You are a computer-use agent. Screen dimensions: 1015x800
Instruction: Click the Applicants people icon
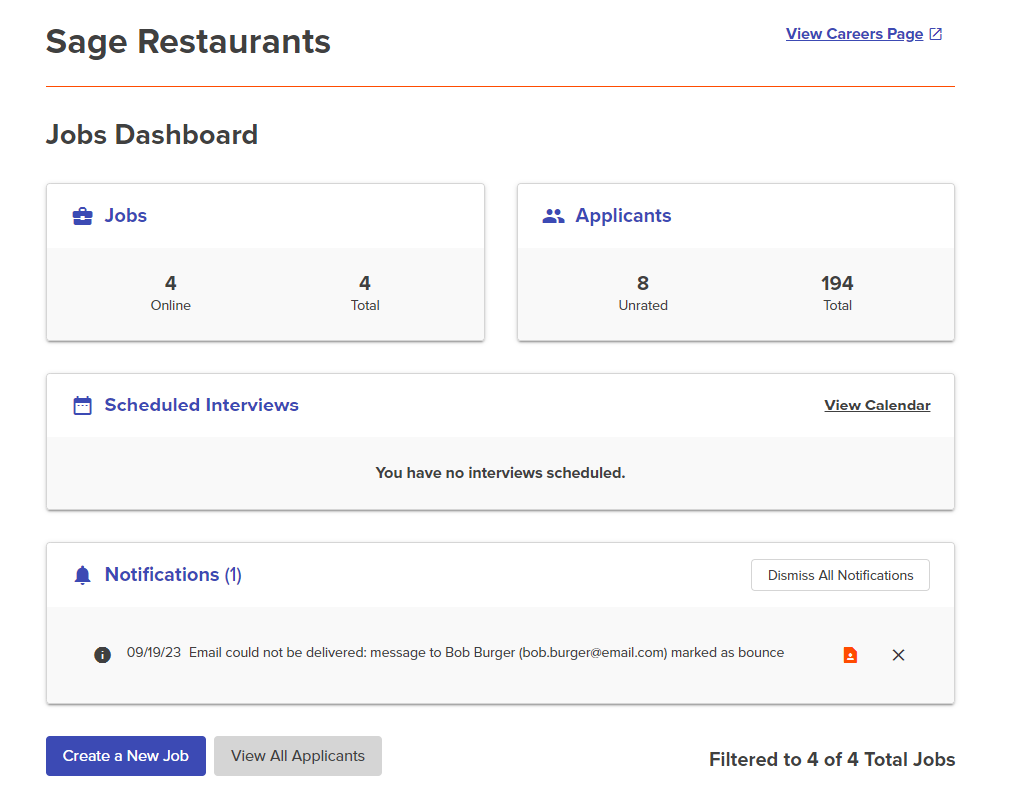tap(553, 216)
